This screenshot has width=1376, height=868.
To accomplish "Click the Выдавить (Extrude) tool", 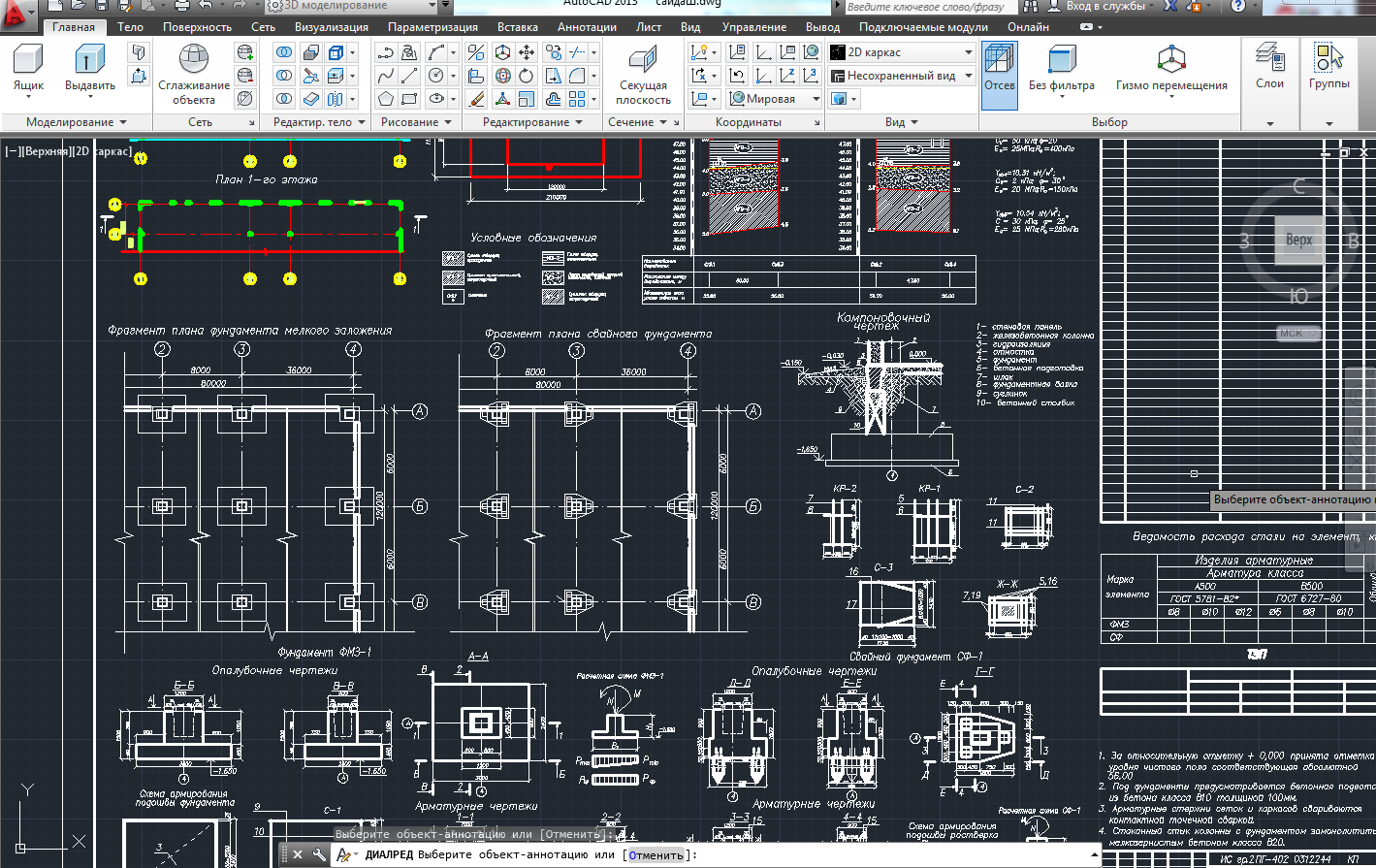I will 90,67.
